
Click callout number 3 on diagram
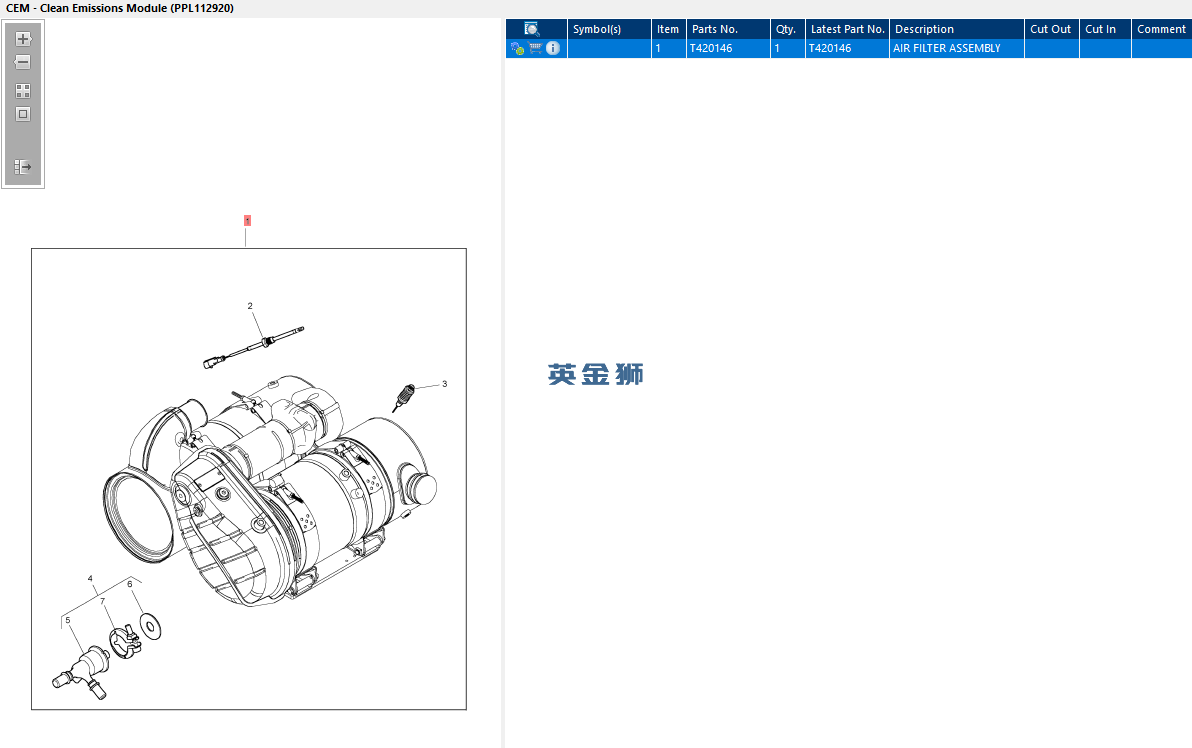(445, 384)
